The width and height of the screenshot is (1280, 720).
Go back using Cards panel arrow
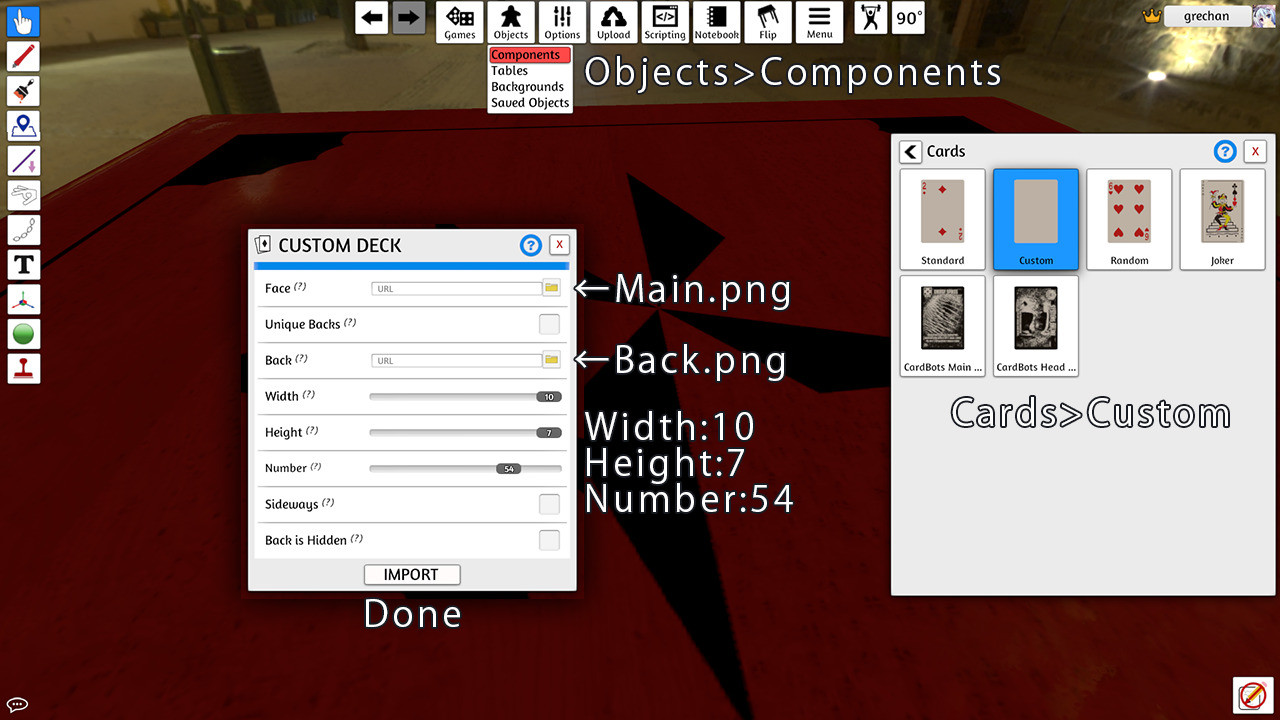pyautogui.click(x=910, y=152)
